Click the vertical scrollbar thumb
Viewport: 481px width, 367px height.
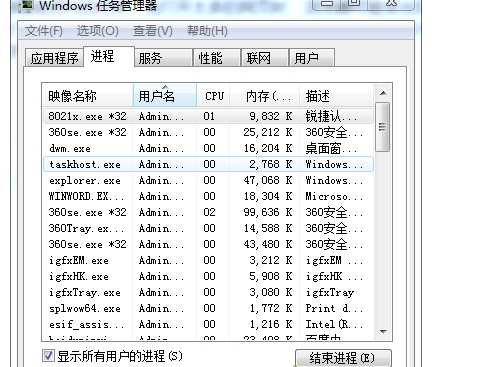click(383, 127)
